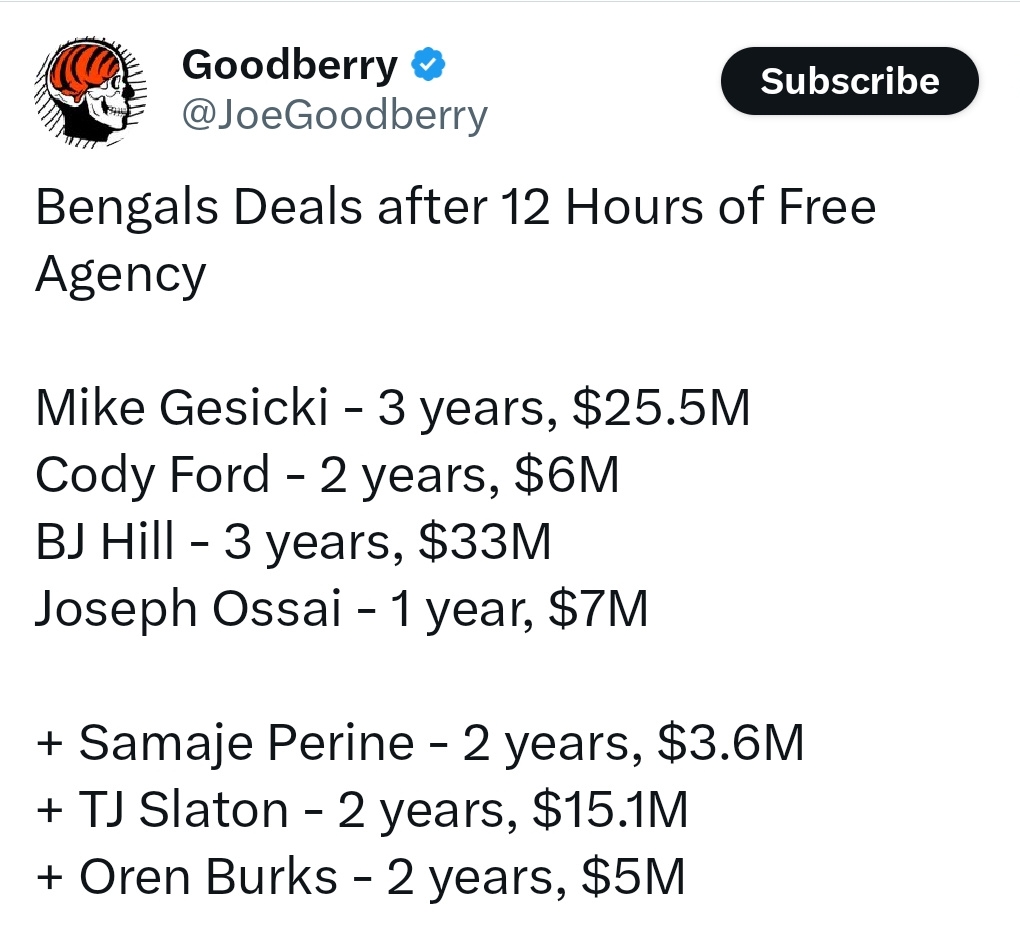The width and height of the screenshot is (1020, 925).
Task: Open the Goodberry display name link
Action: 289,66
